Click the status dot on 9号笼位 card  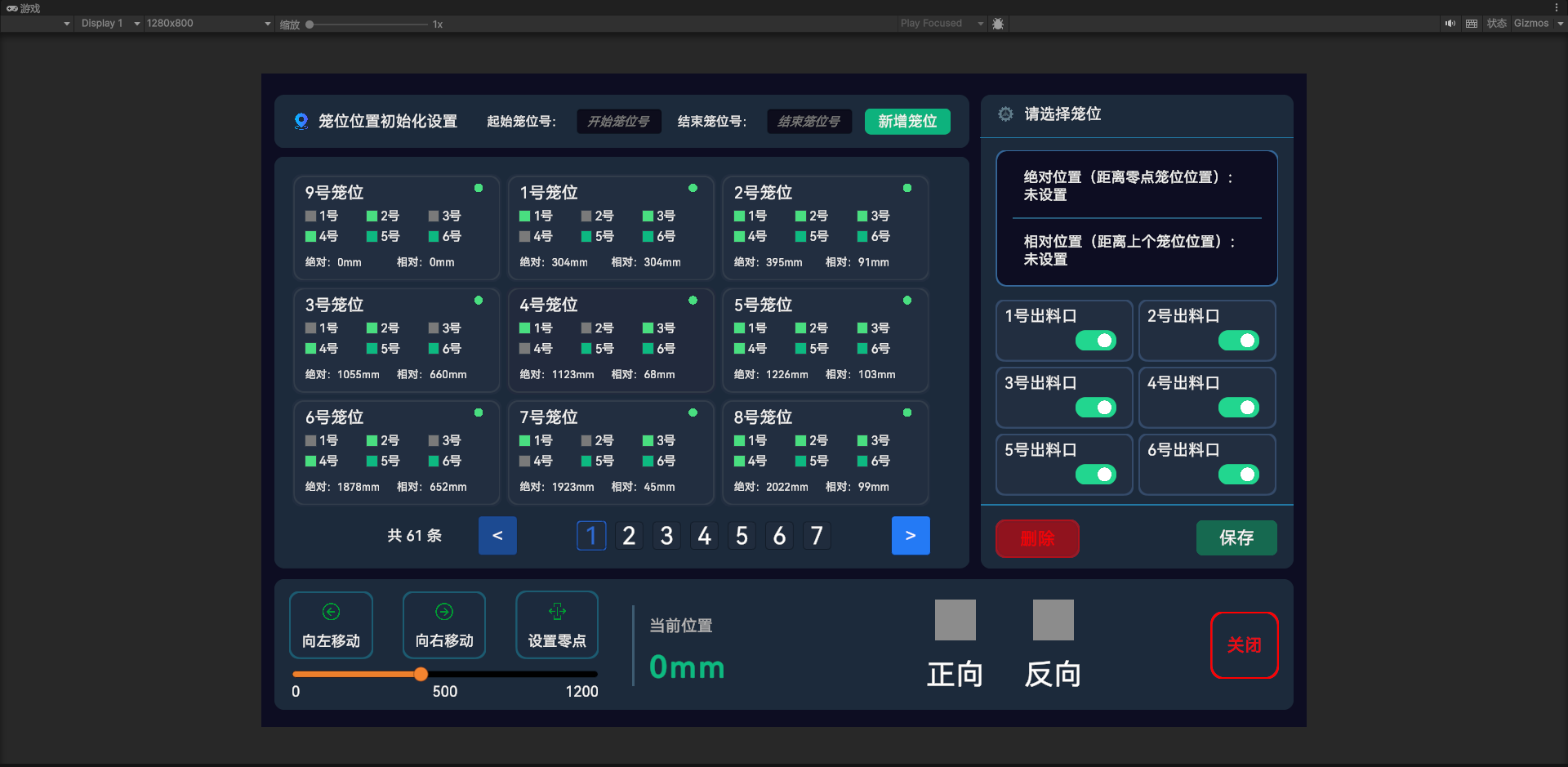[x=479, y=188]
